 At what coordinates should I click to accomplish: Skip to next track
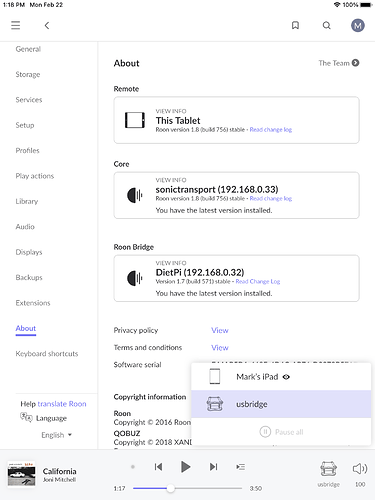(213, 467)
